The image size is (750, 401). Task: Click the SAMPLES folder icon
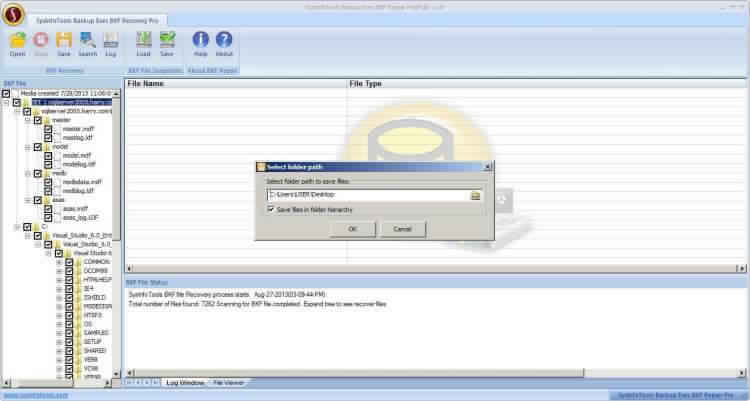[x=78, y=333]
